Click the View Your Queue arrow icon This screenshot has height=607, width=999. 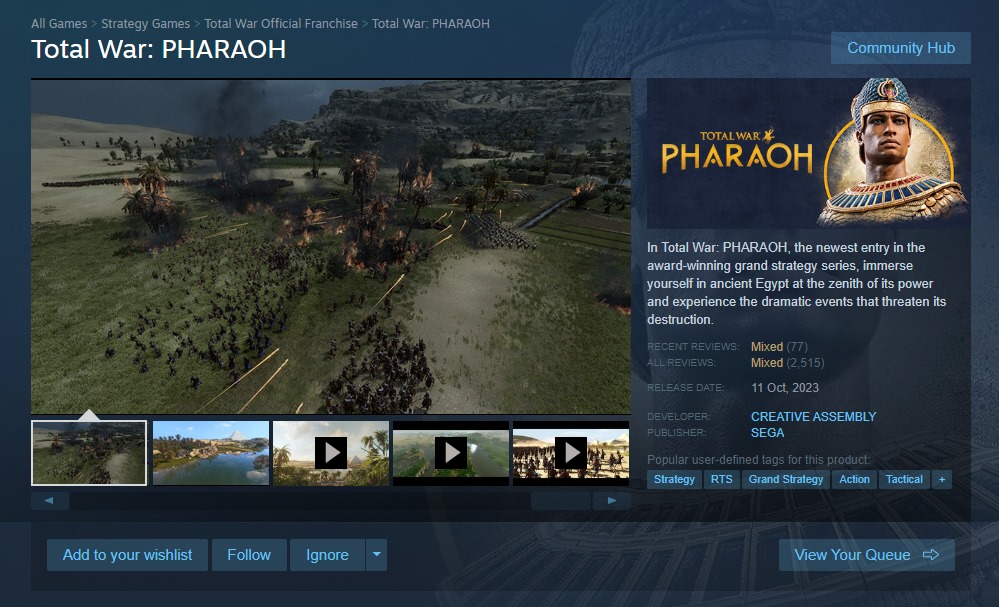(x=931, y=555)
